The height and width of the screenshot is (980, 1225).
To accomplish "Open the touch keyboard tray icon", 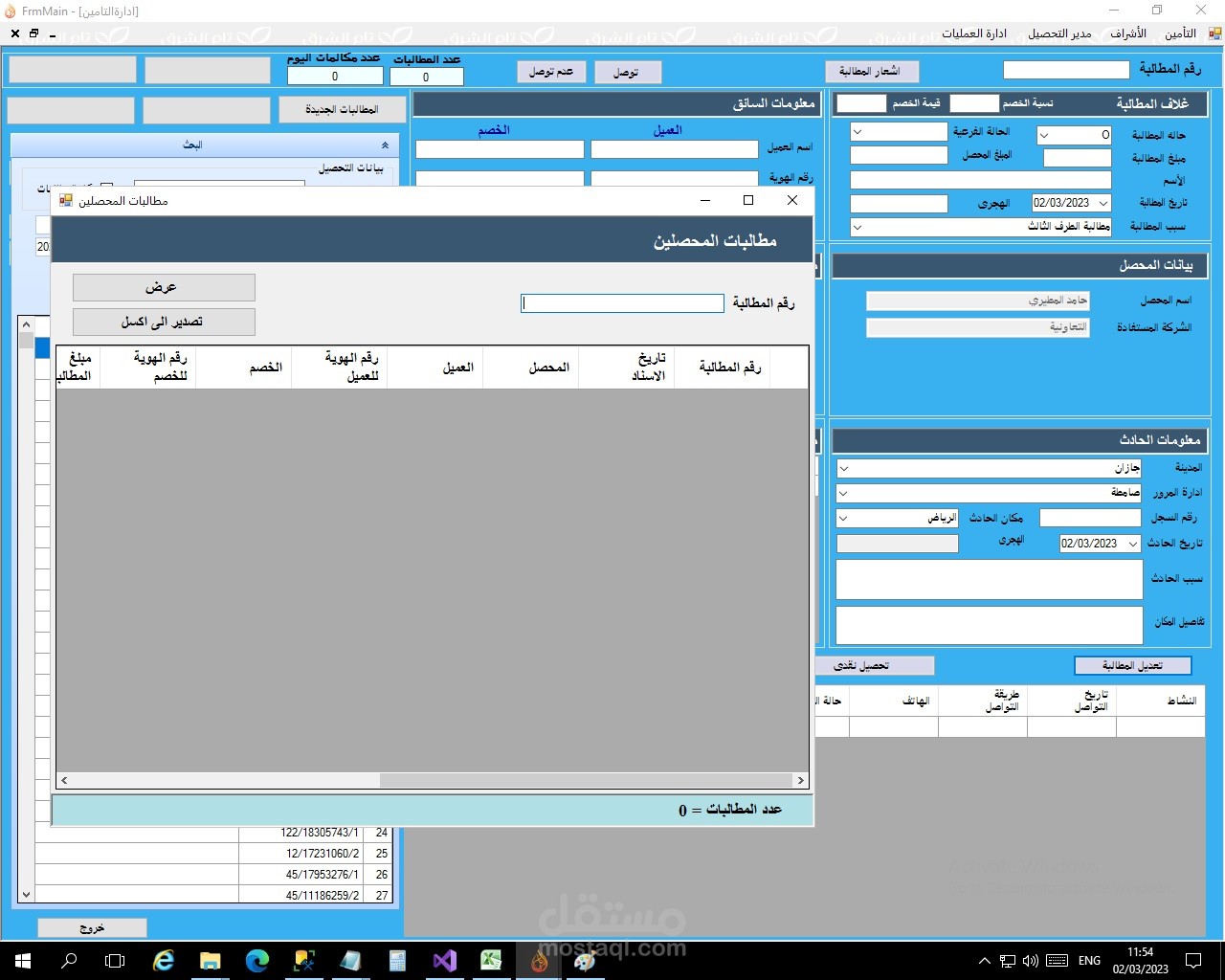I will click(1058, 961).
